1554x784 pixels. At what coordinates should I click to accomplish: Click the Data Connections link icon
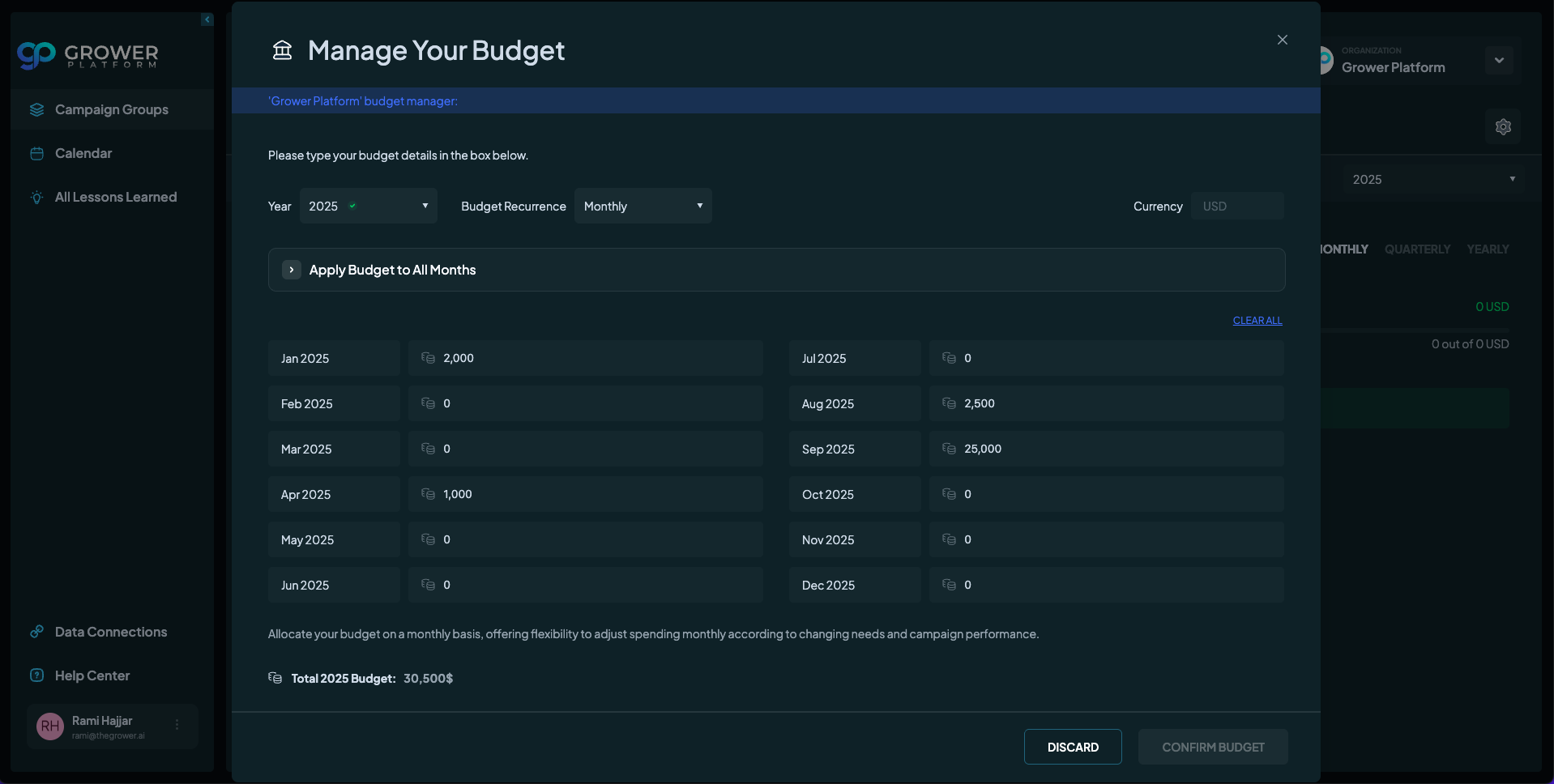coord(36,632)
